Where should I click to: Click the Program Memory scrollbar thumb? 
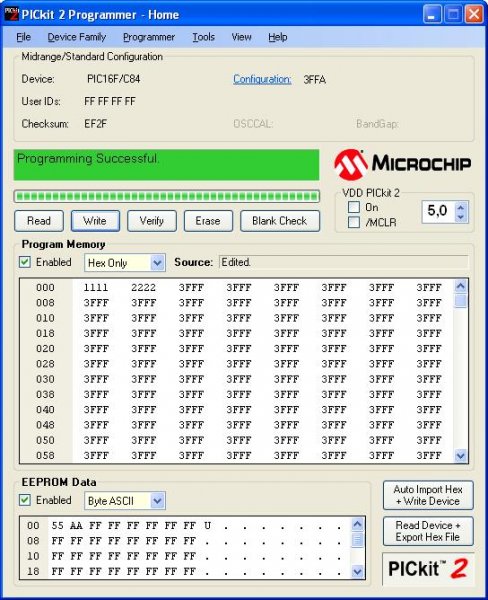point(460,301)
